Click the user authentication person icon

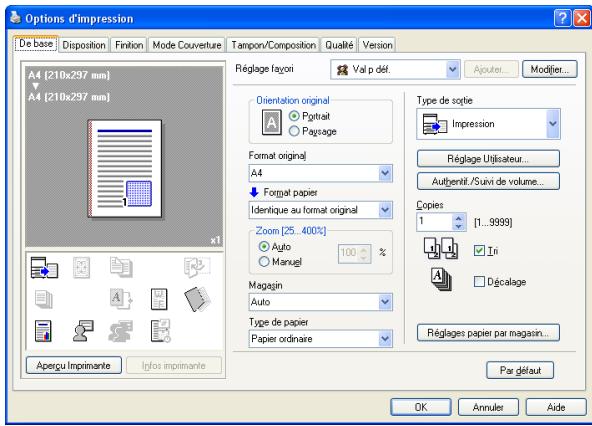click(83, 331)
